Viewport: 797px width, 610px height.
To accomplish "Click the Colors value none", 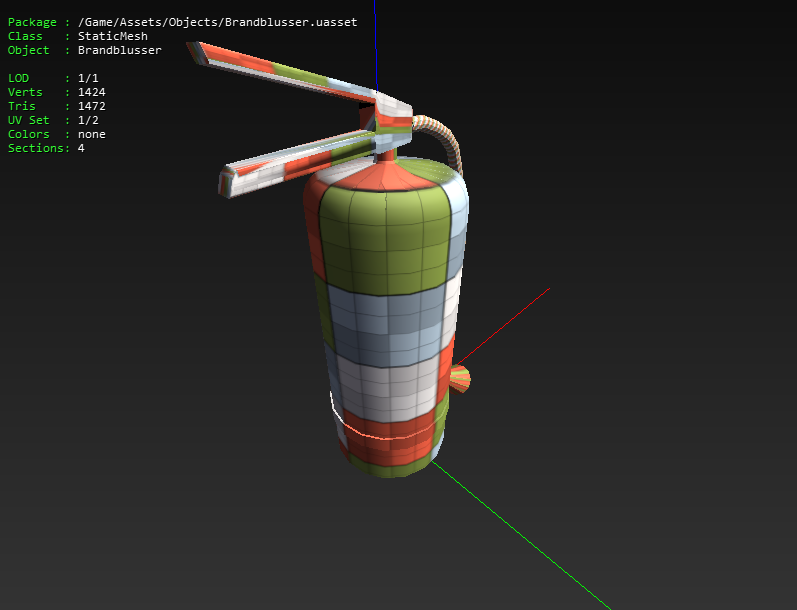I will (91, 134).
